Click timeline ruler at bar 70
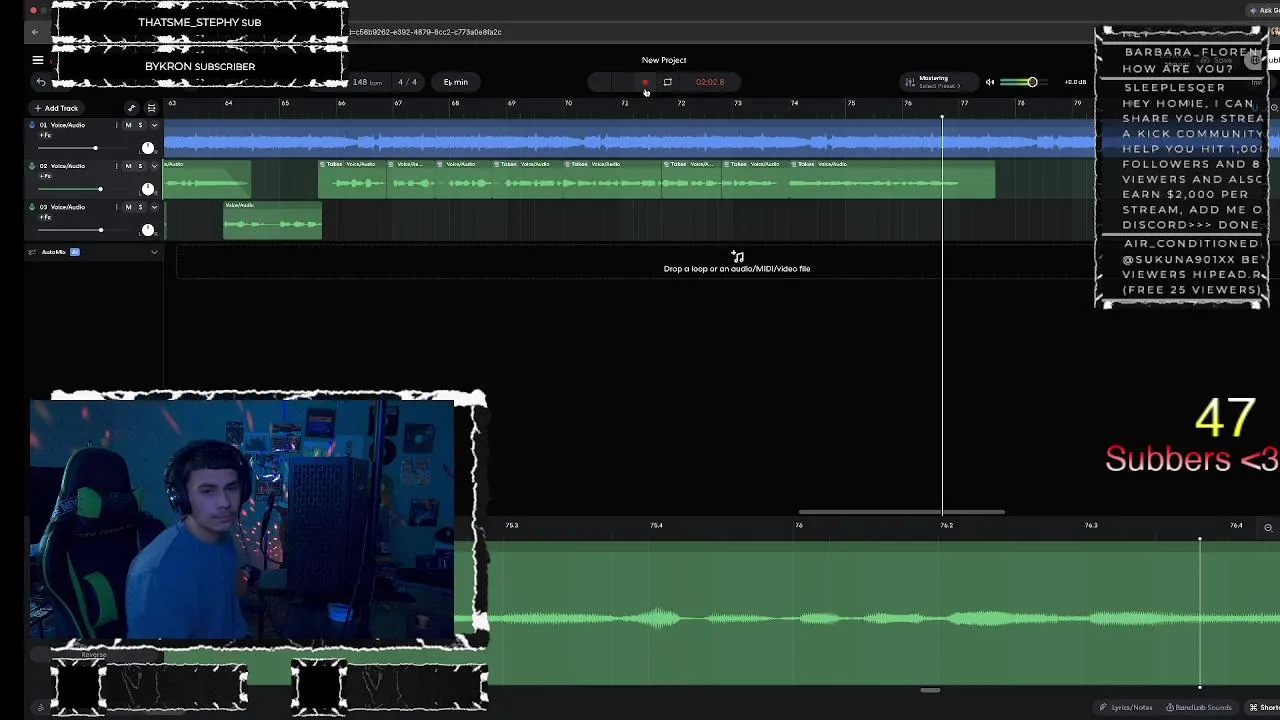This screenshot has height=720, width=1280. pos(568,103)
